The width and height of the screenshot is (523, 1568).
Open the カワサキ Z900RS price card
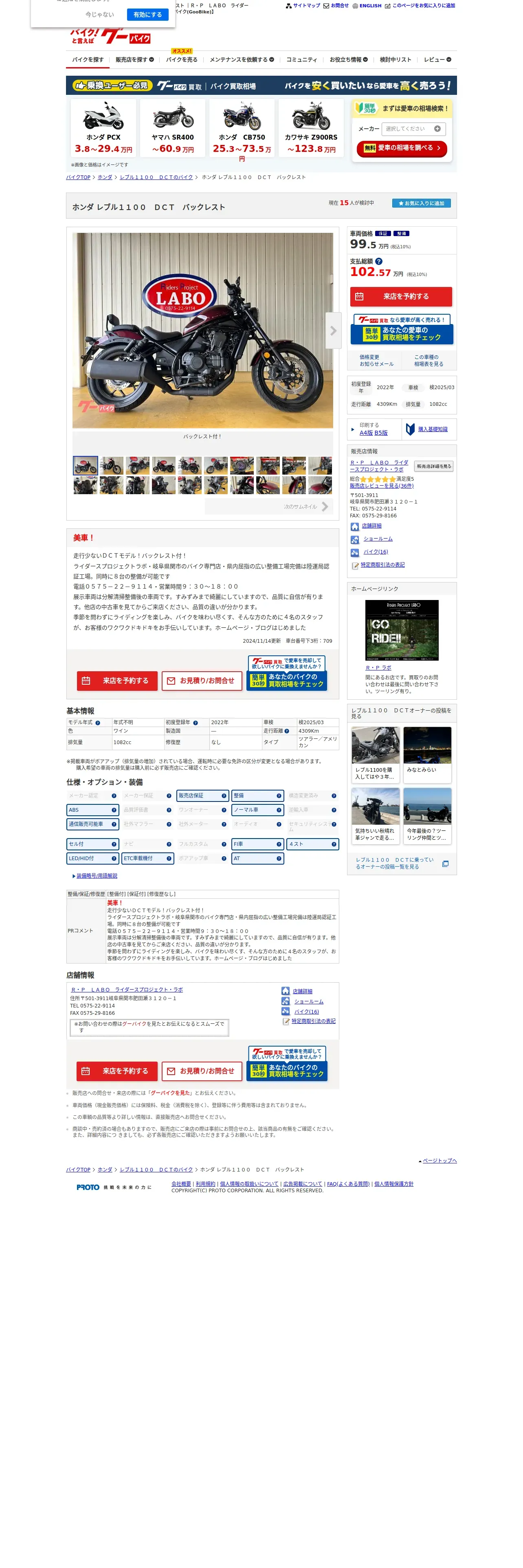pos(310,129)
